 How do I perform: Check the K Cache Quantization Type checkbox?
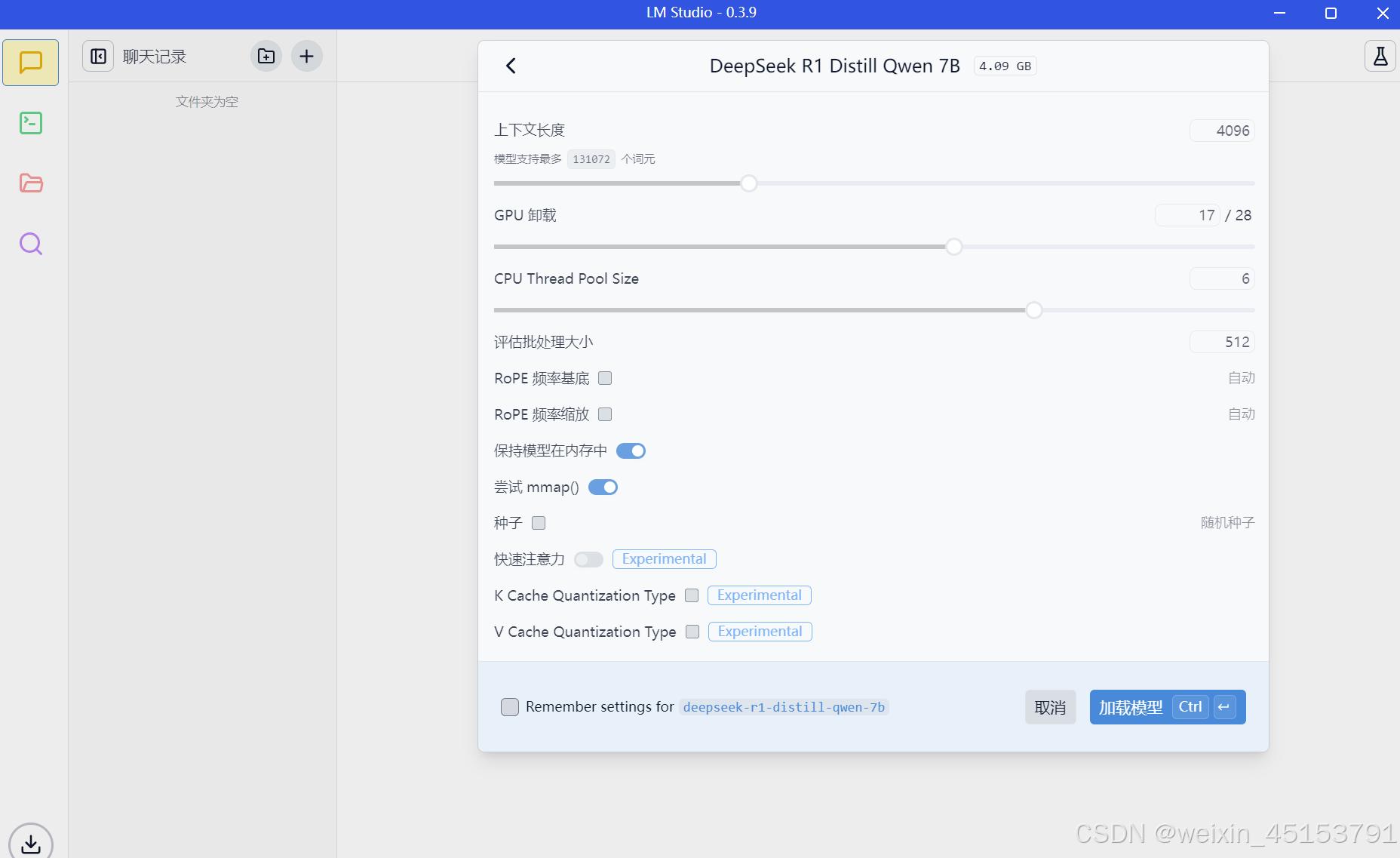click(x=692, y=595)
